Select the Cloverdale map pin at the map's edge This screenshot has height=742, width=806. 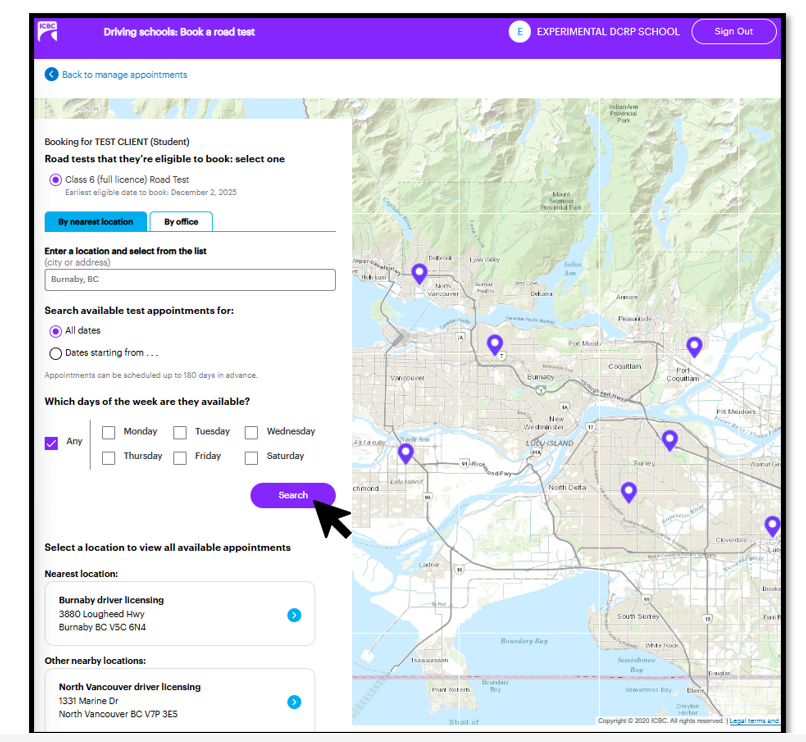point(772,527)
